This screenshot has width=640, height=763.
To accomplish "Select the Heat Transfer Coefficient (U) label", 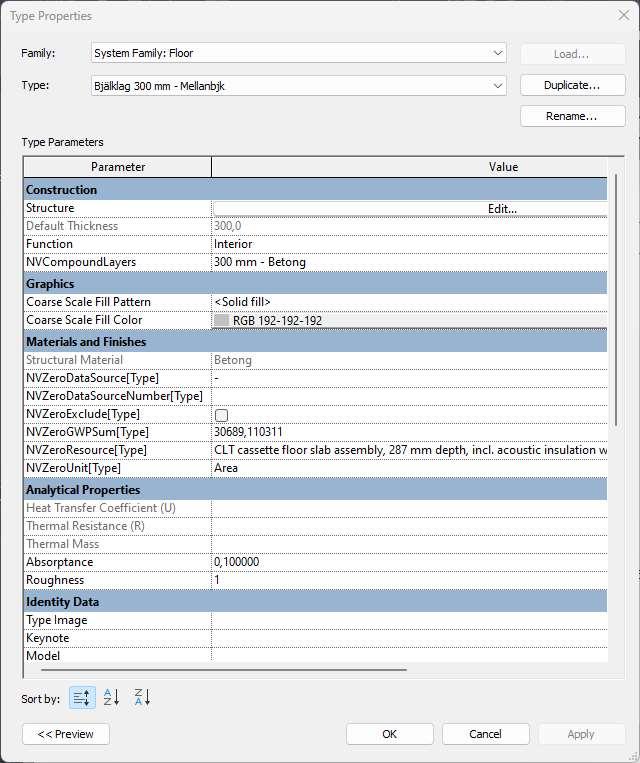I will click(x=101, y=508).
